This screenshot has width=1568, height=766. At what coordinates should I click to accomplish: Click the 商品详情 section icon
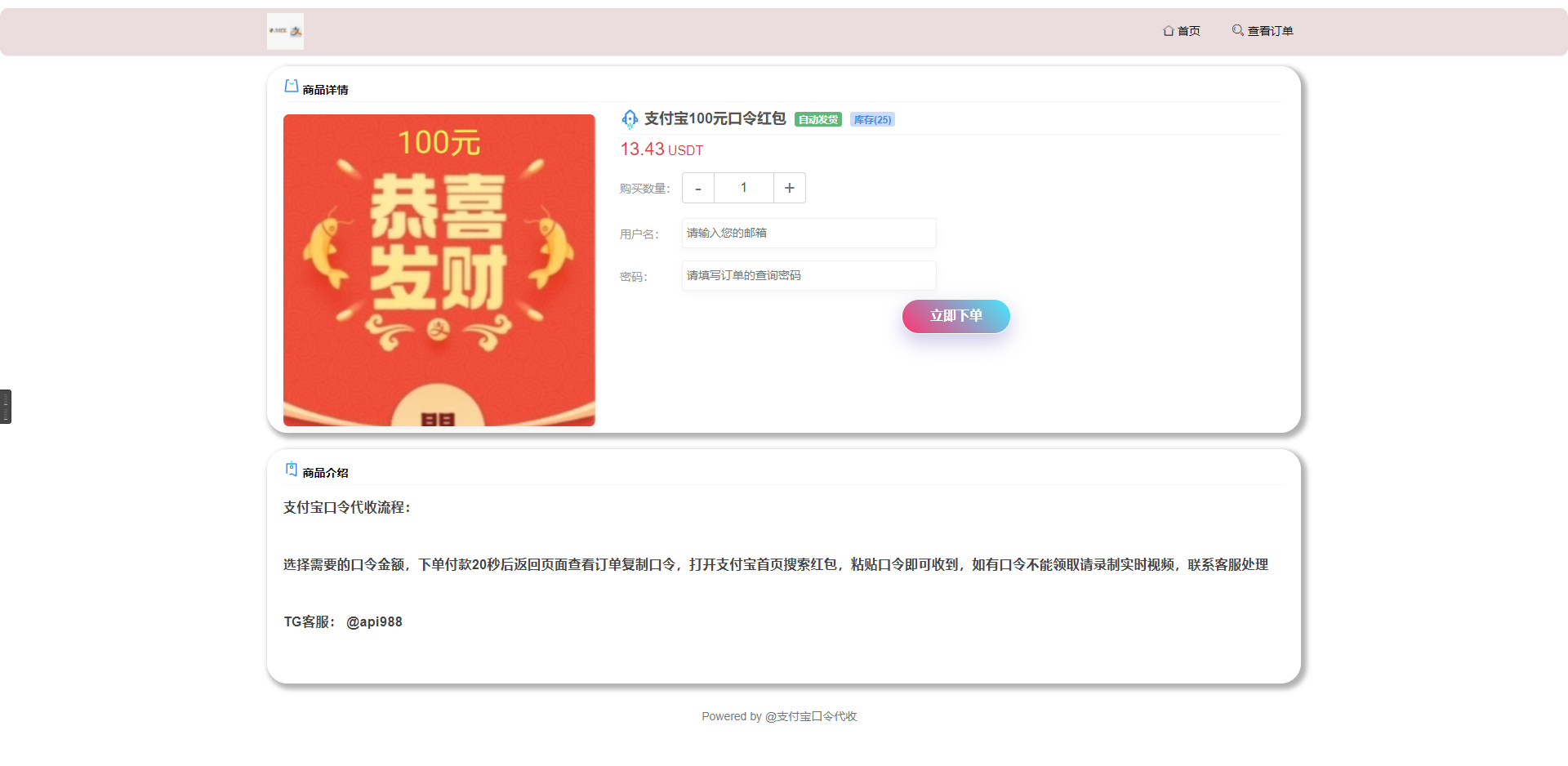pos(291,86)
